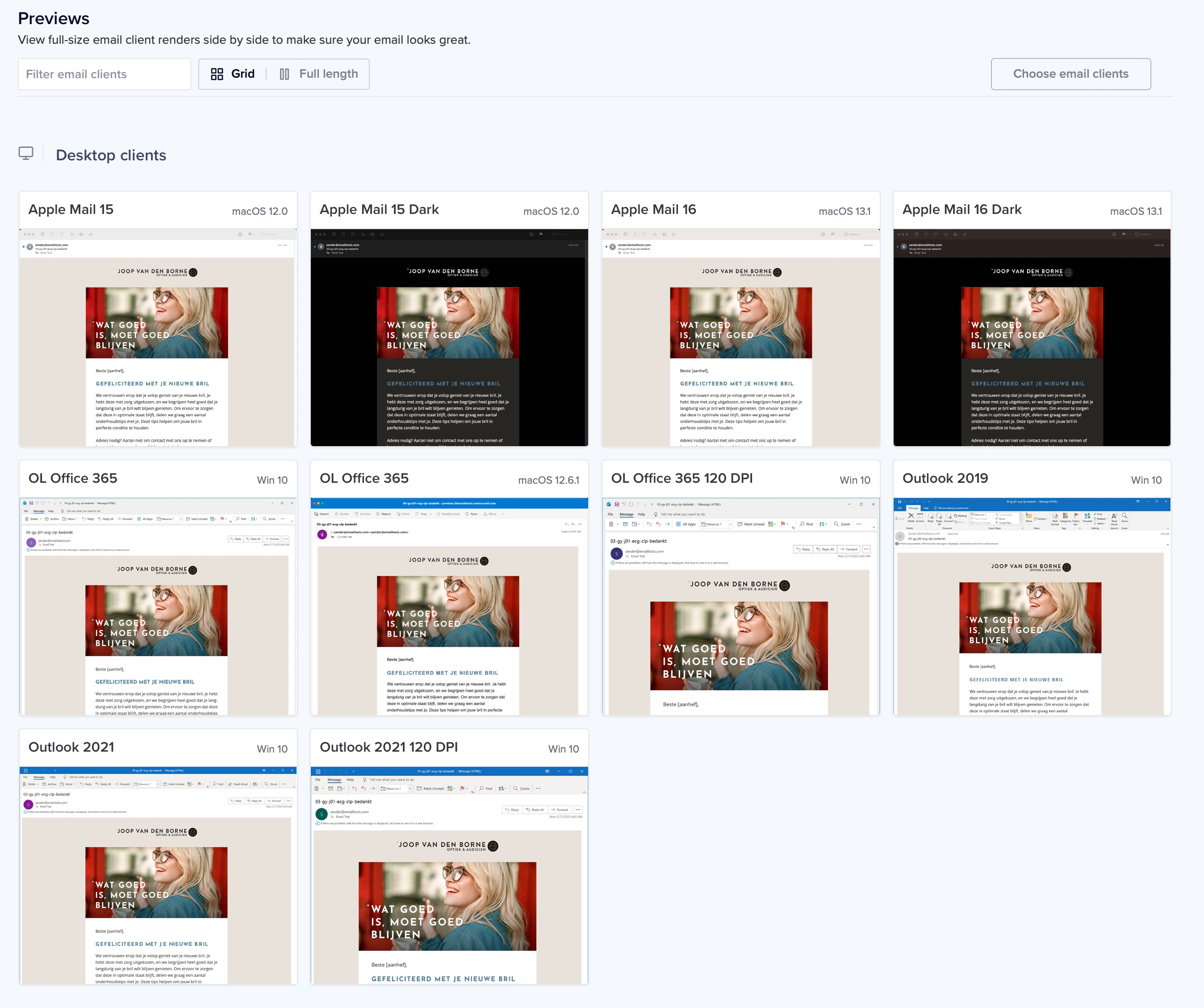
Task: Click the Outlook 2021 120 DPI card title
Action: point(389,748)
